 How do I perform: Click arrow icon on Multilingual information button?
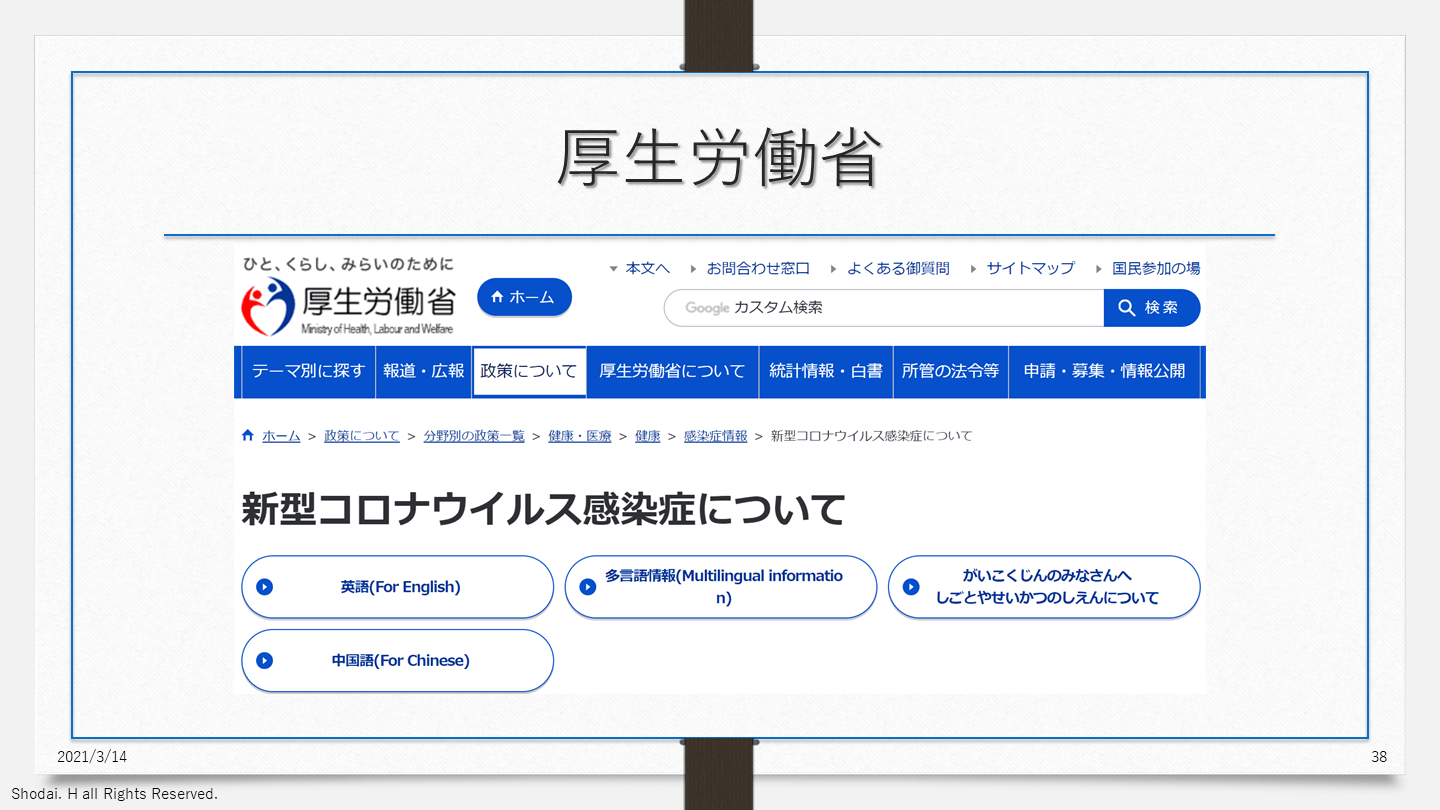click(x=588, y=587)
